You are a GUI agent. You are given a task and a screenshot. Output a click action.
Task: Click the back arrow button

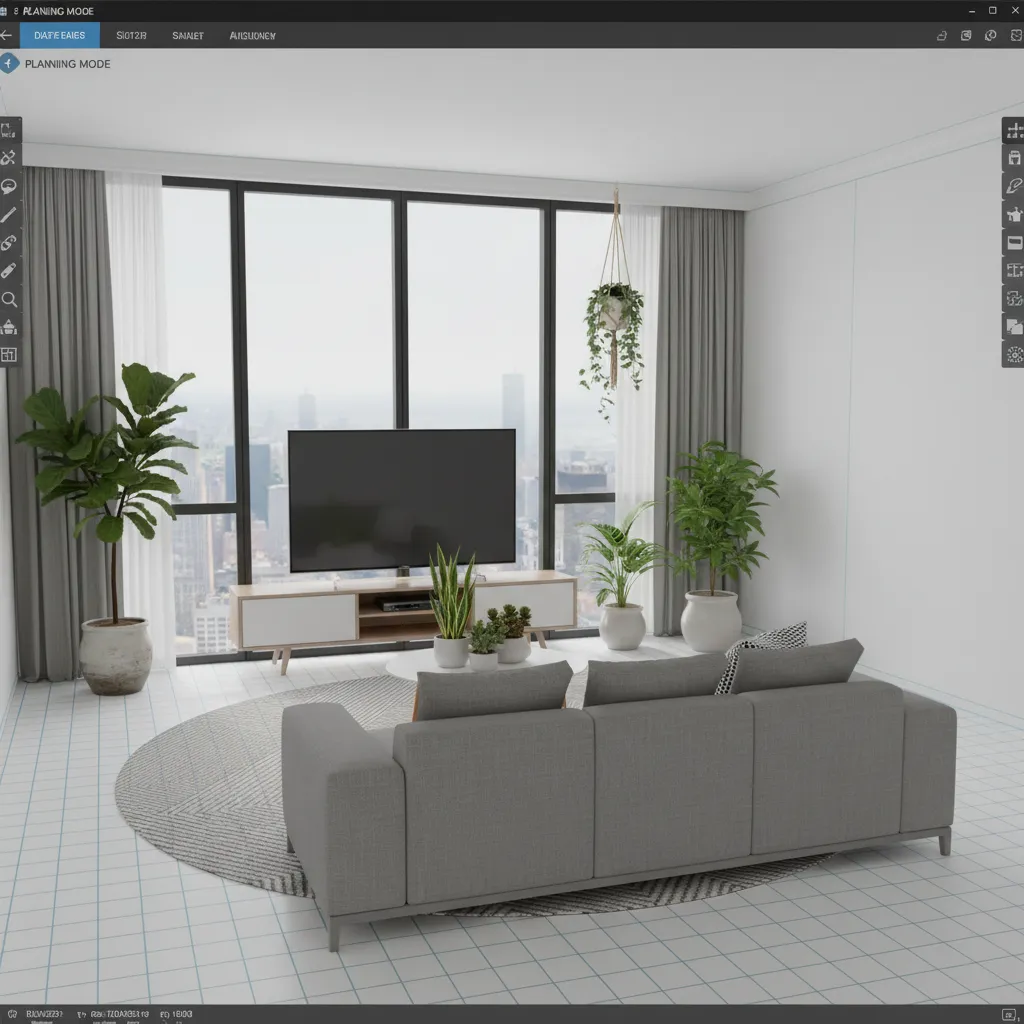coord(7,34)
